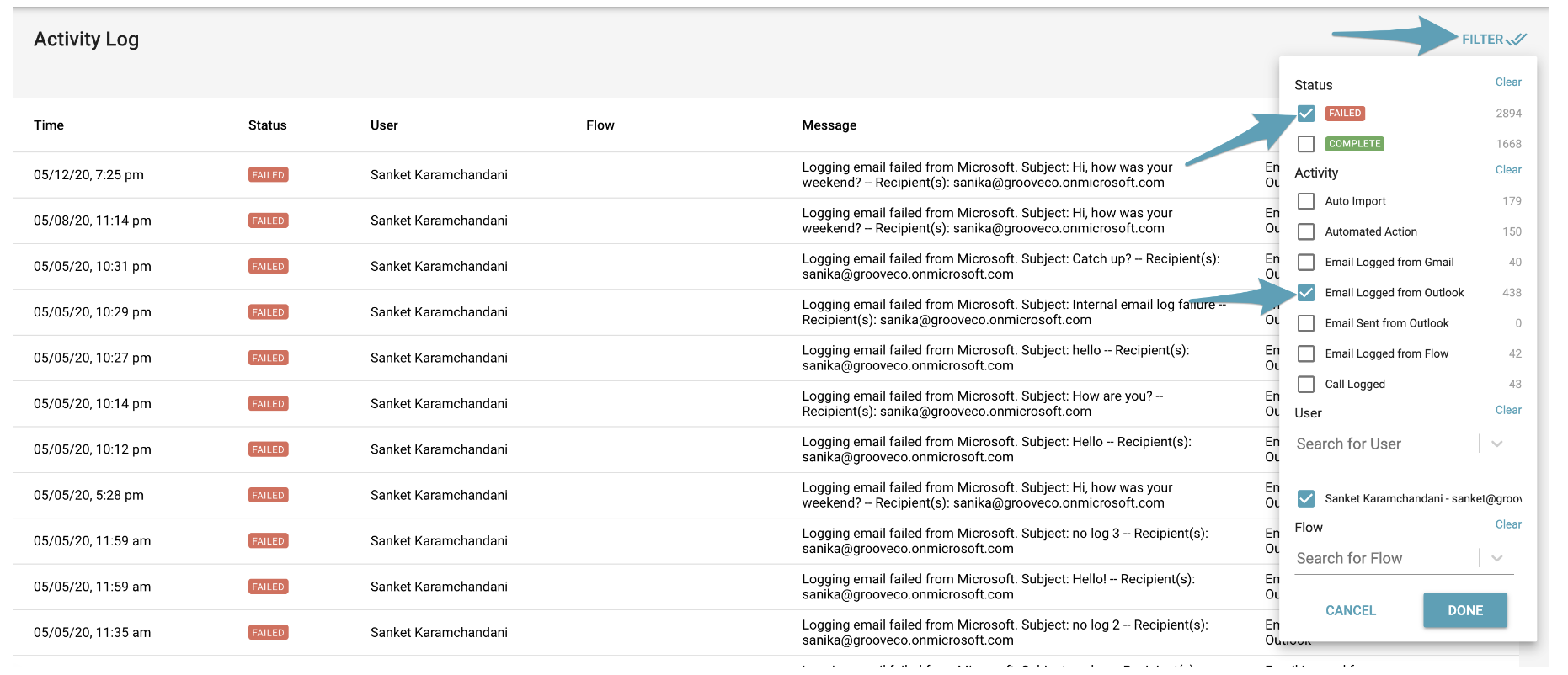Uncheck the FAILED status checkbox
This screenshot has height=675, width=1568.
(1306, 114)
